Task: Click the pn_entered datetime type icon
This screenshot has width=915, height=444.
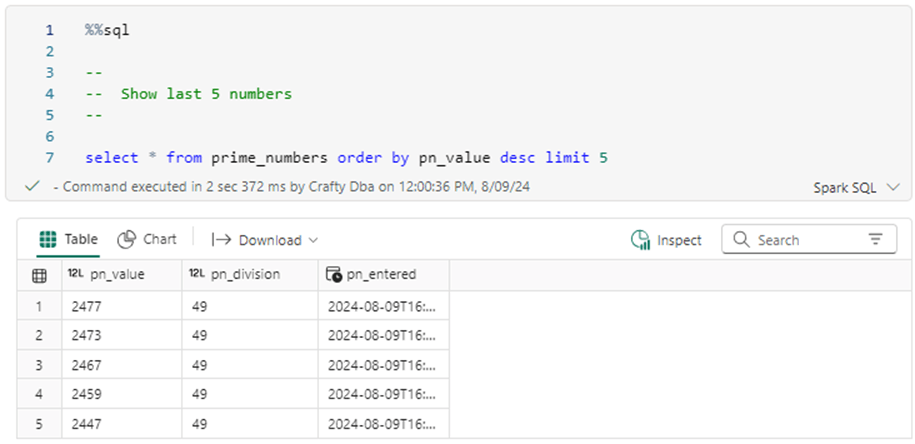Action: (x=335, y=275)
